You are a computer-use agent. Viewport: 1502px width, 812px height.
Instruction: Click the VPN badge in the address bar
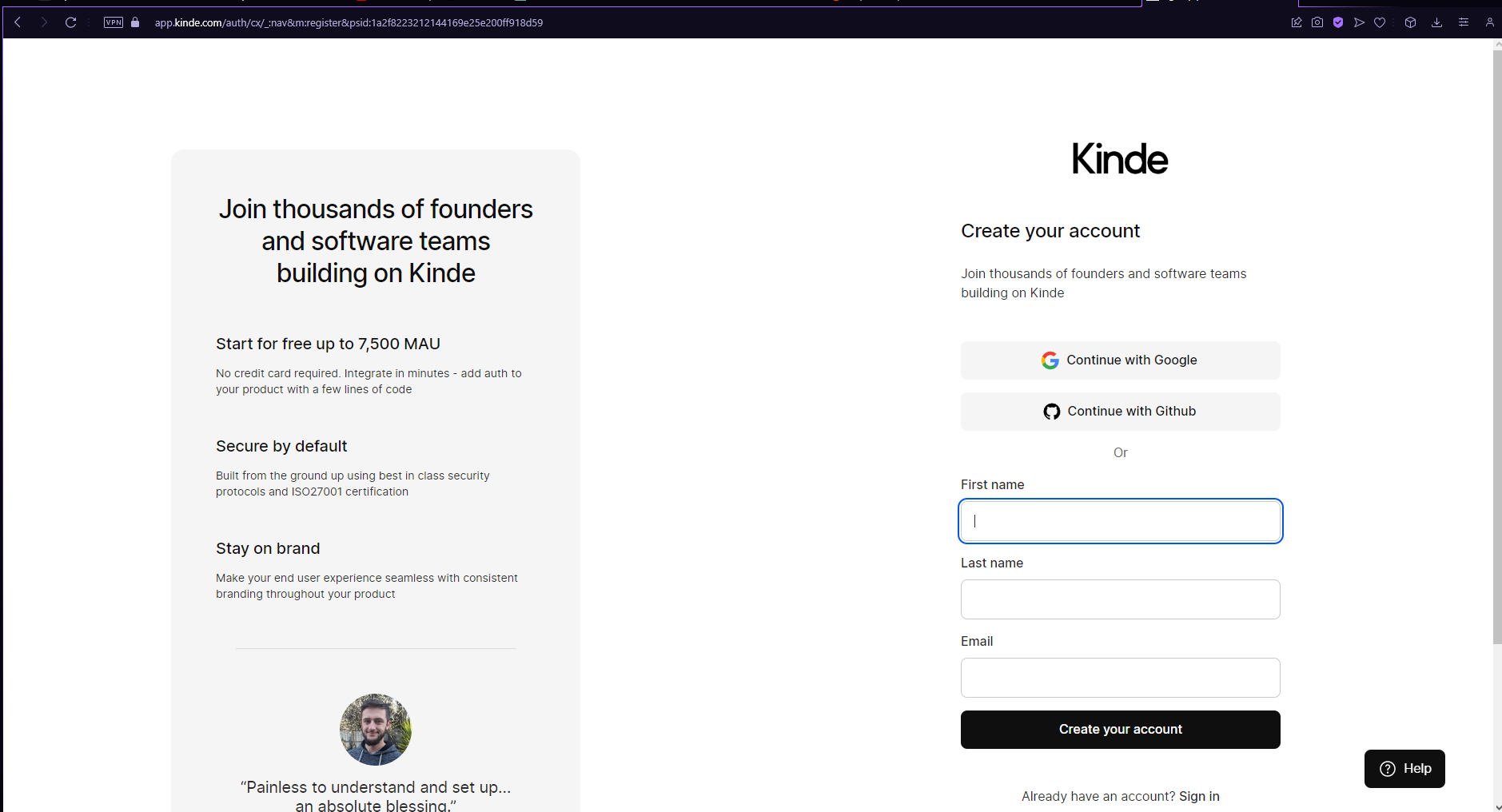113,22
